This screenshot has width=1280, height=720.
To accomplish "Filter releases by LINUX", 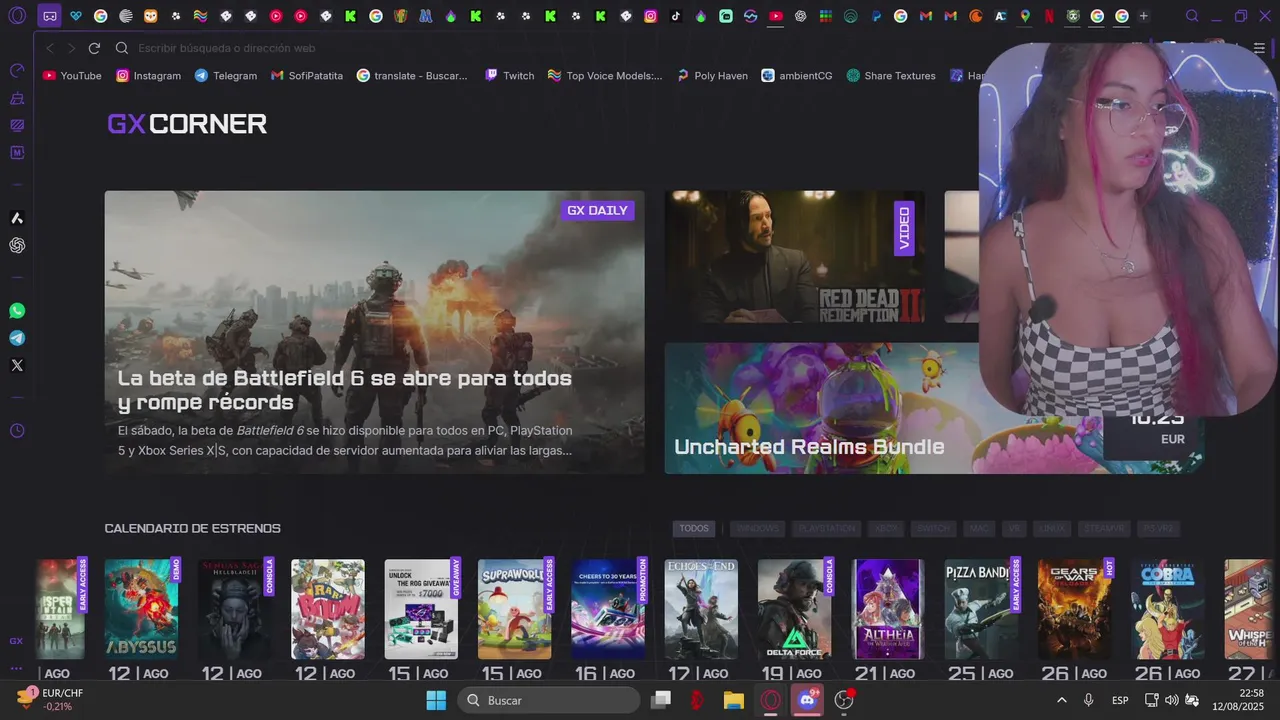I will (1053, 528).
